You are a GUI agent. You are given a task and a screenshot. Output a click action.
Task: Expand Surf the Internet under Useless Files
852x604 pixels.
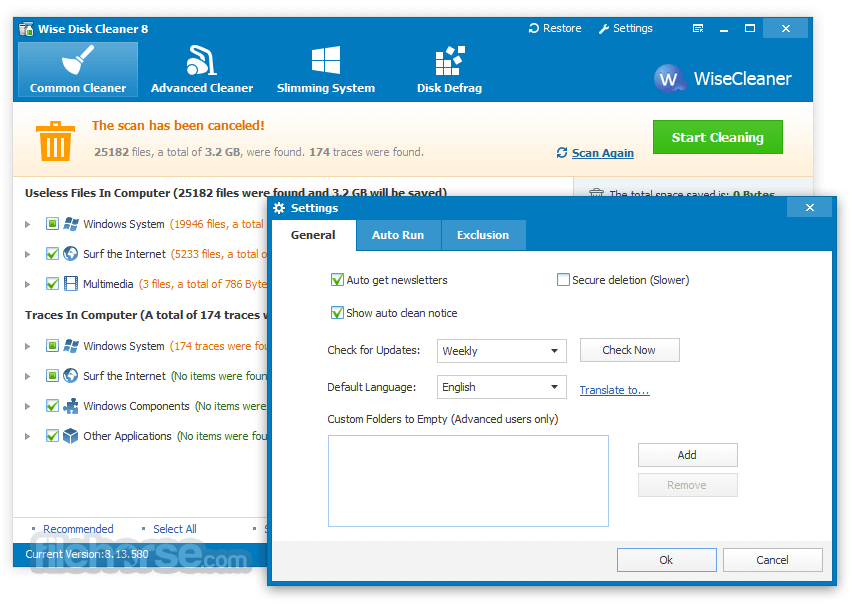(28, 254)
